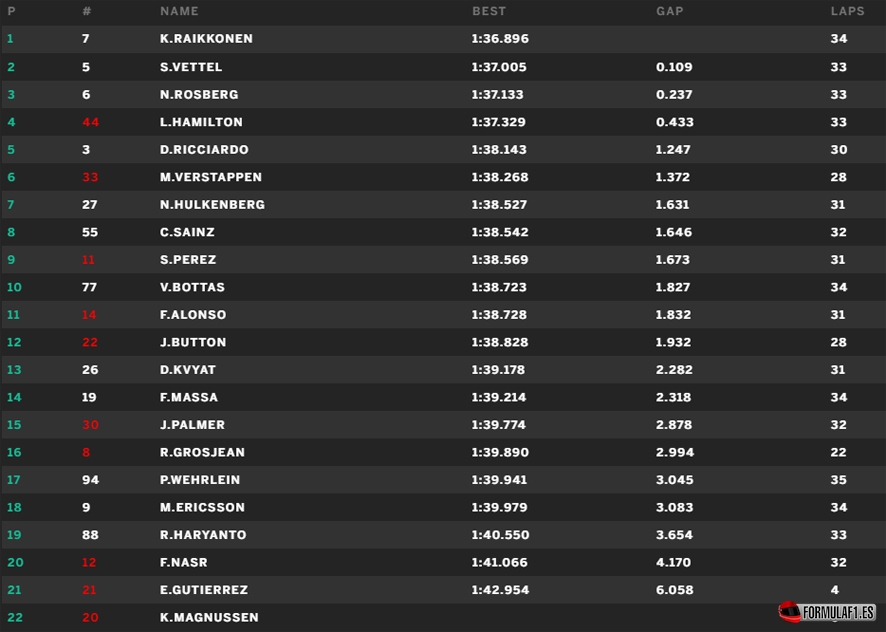Select the NAME column header
This screenshot has height=632, width=886.
coord(179,11)
